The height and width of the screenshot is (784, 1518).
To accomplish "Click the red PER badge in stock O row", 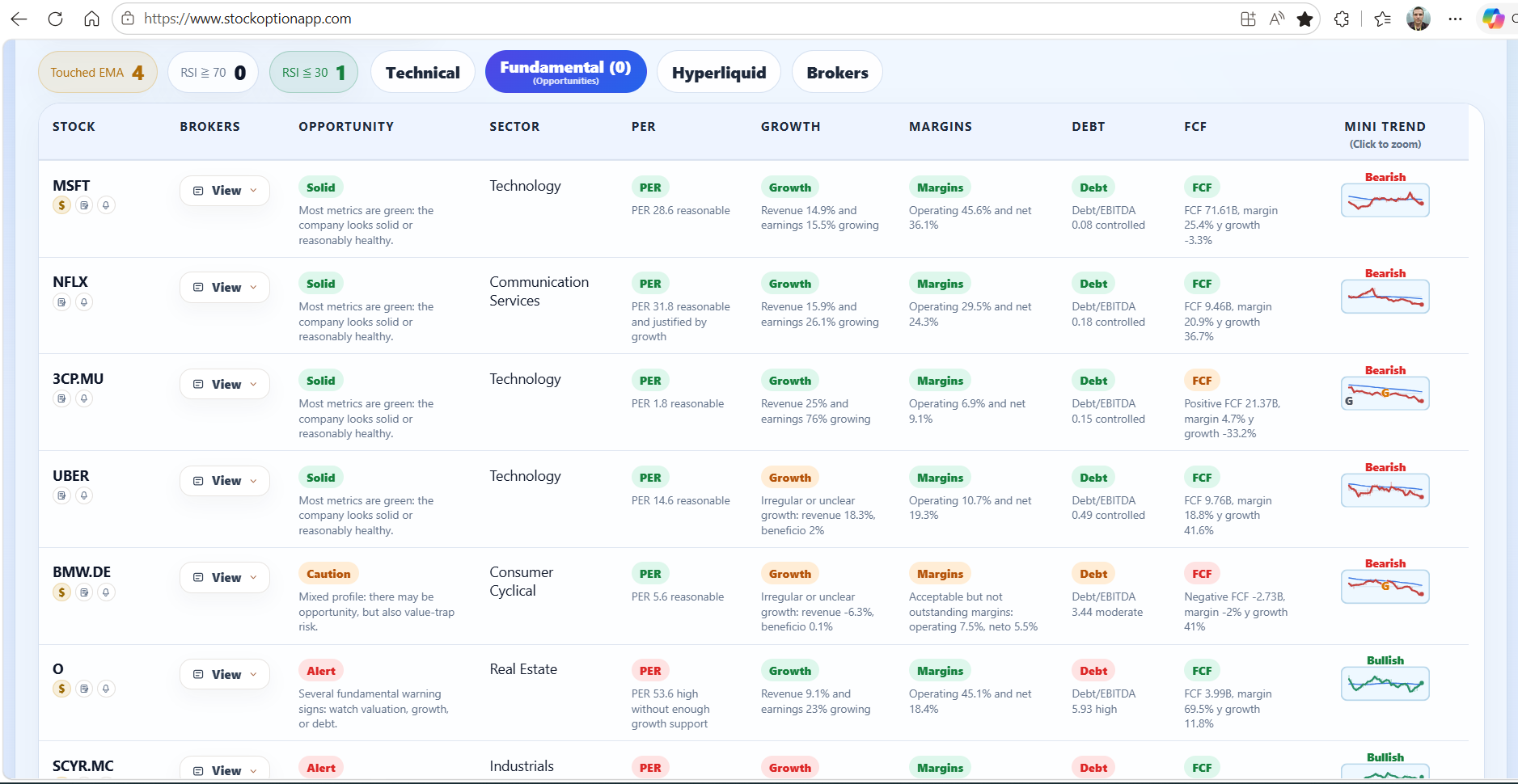I will 650,671.
